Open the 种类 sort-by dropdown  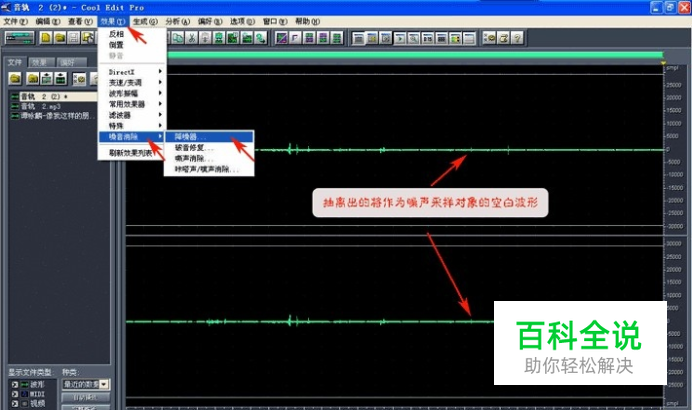click(x=104, y=384)
